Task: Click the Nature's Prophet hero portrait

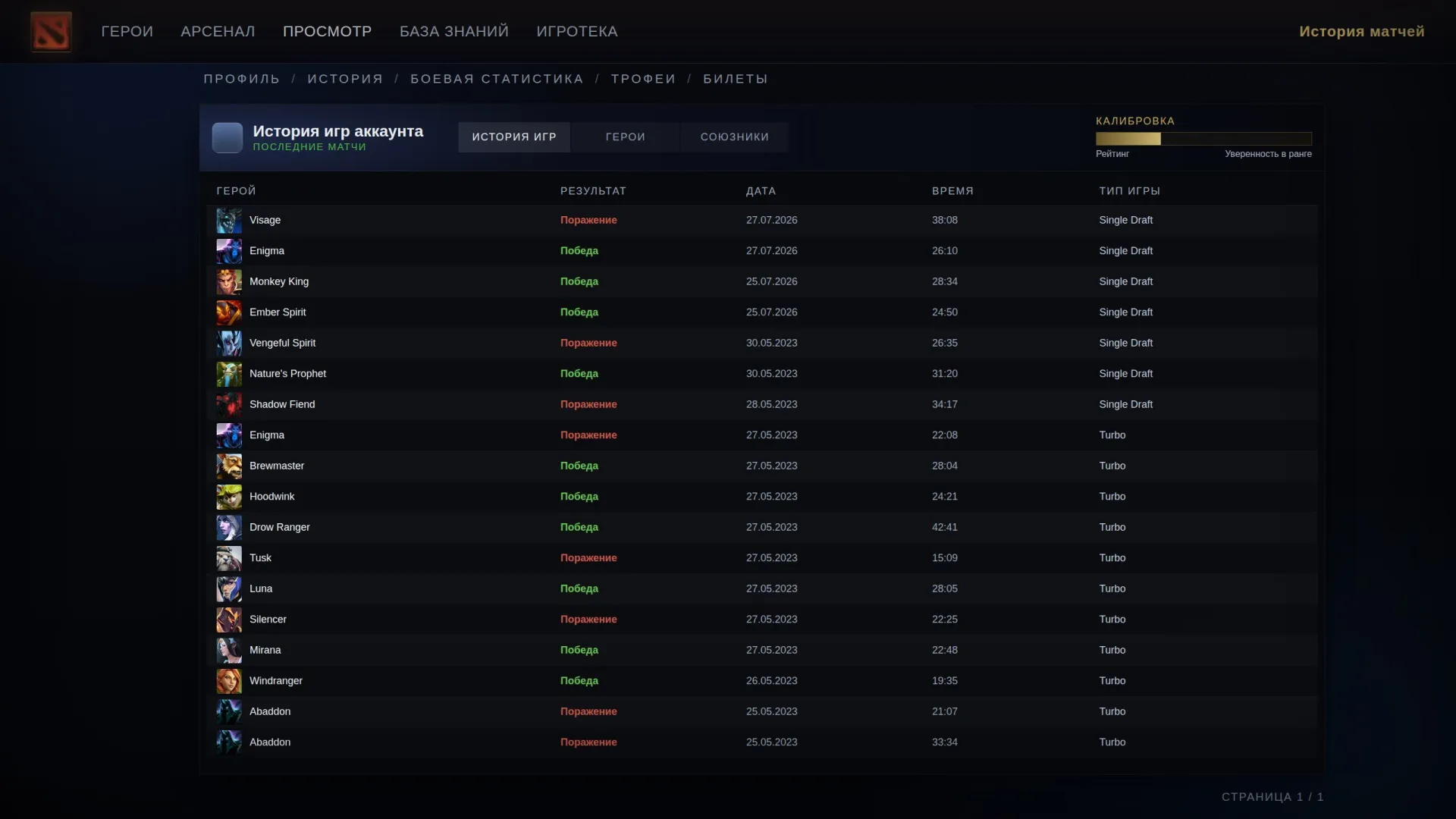Action: click(229, 374)
